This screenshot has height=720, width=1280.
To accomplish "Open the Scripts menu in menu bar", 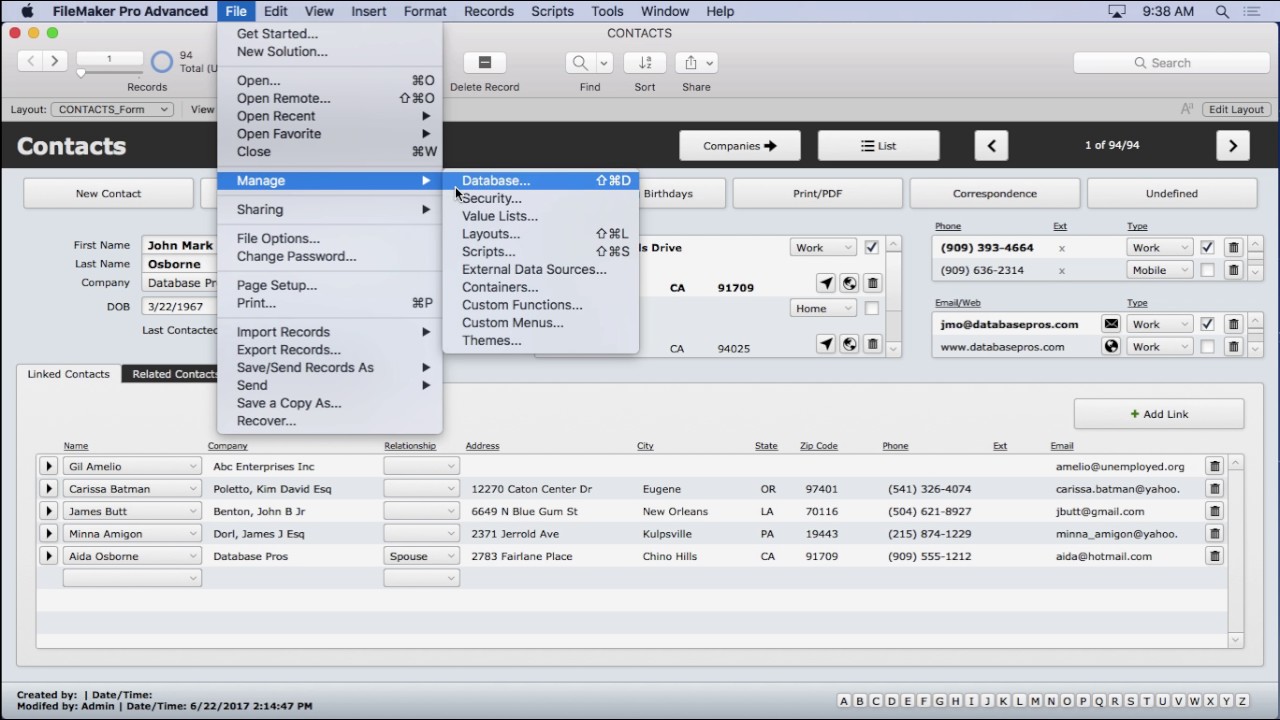I will pyautogui.click(x=552, y=11).
